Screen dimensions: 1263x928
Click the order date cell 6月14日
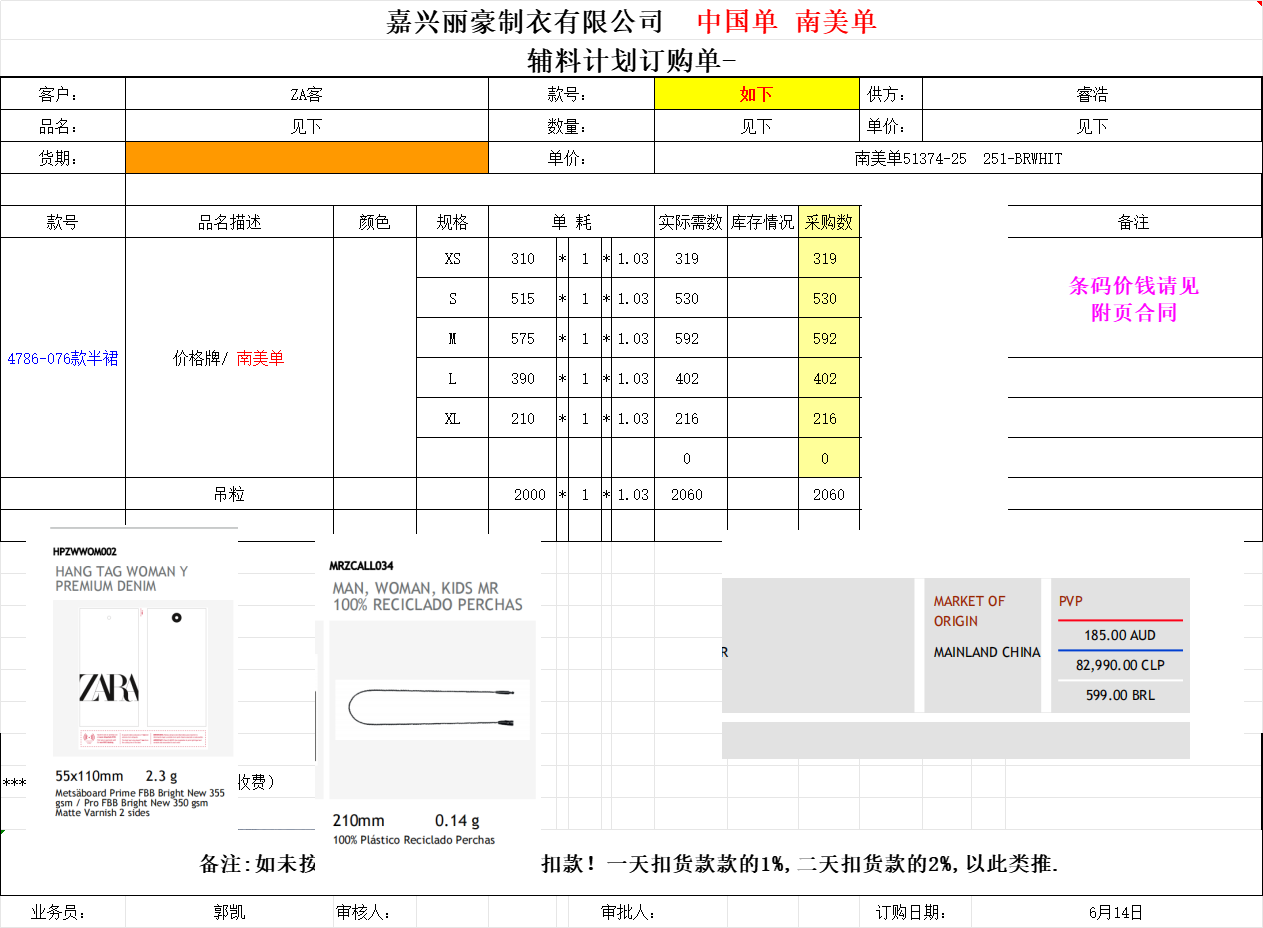click(x=1115, y=912)
